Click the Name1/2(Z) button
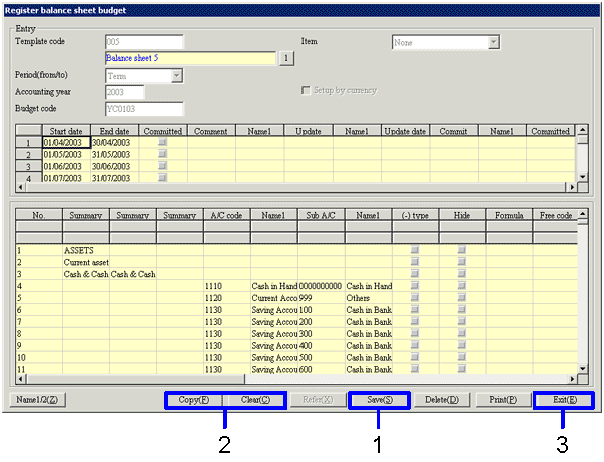 click(x=38, y=400)
